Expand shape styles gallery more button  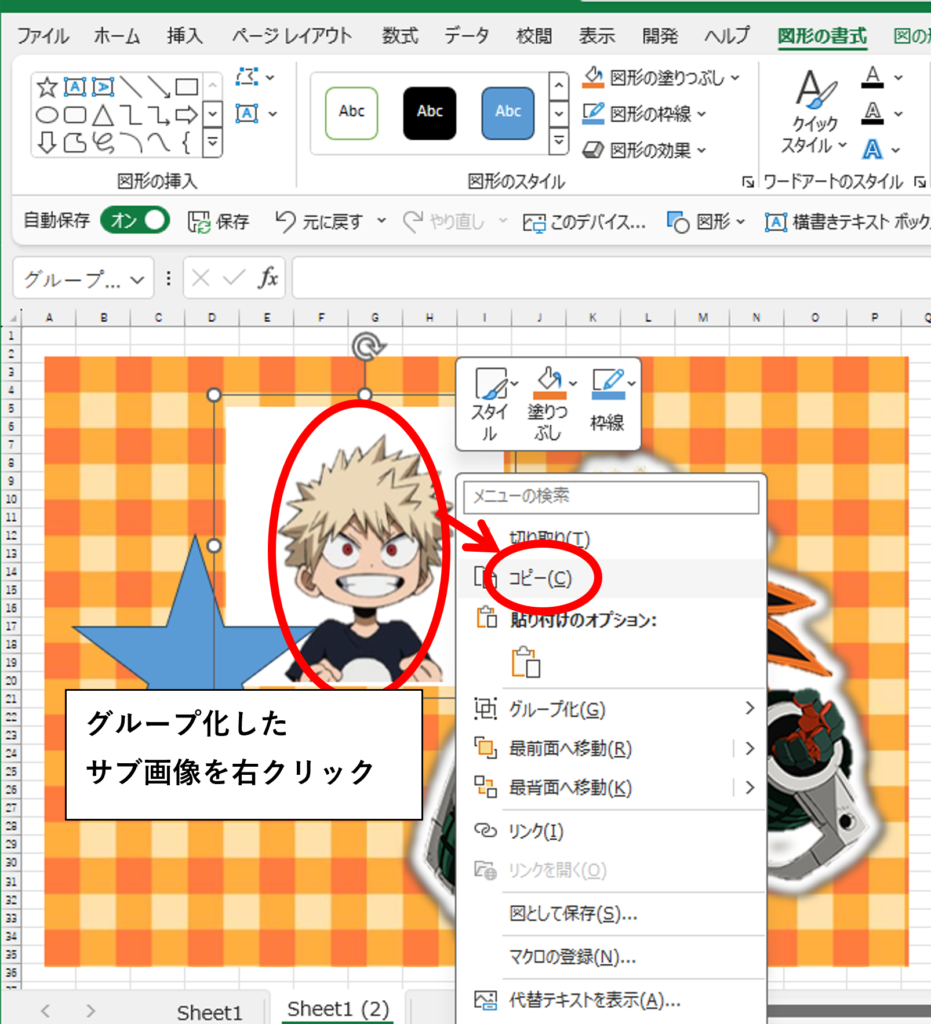click(559, 140)
